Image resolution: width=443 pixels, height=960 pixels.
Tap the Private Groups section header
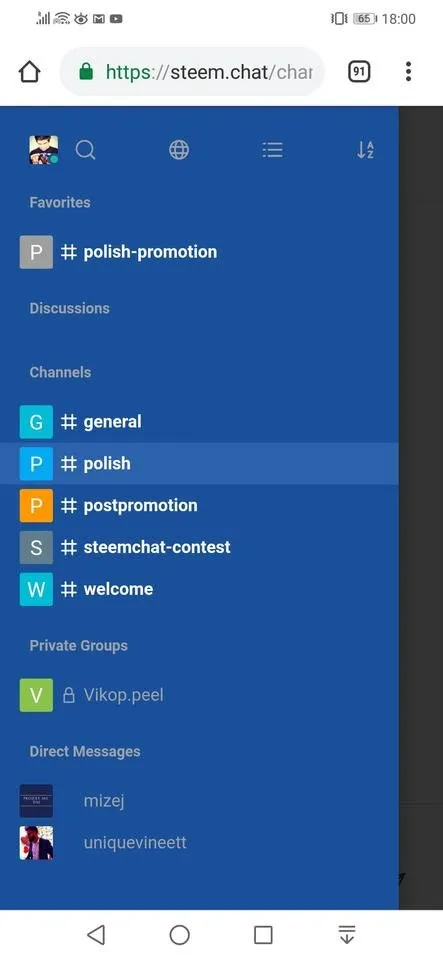pyautogui.click(x=79, y=645)
